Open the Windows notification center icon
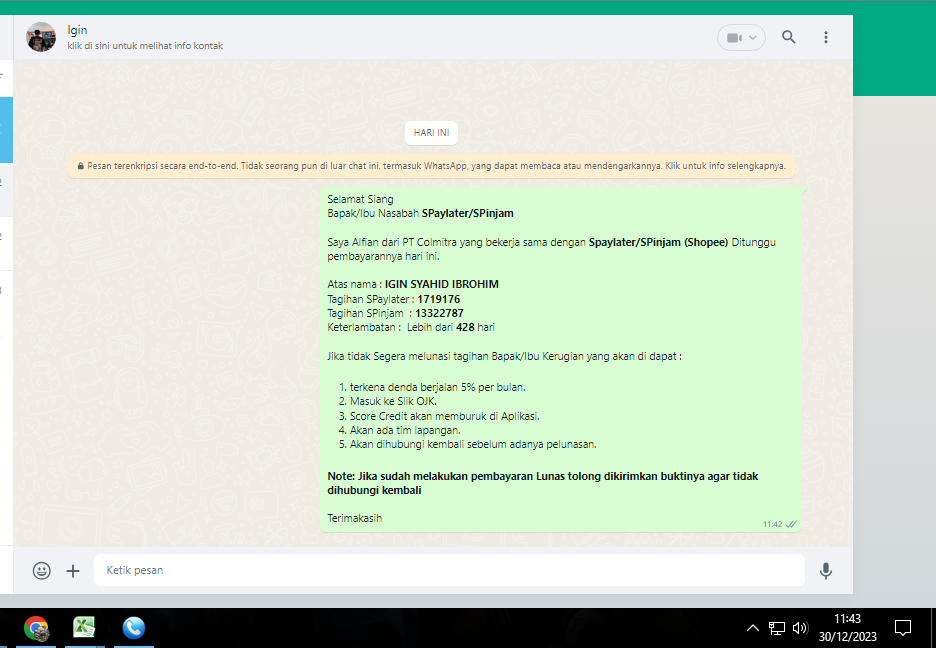This screenshot has height=648, width=936. (x=903, y=628)
